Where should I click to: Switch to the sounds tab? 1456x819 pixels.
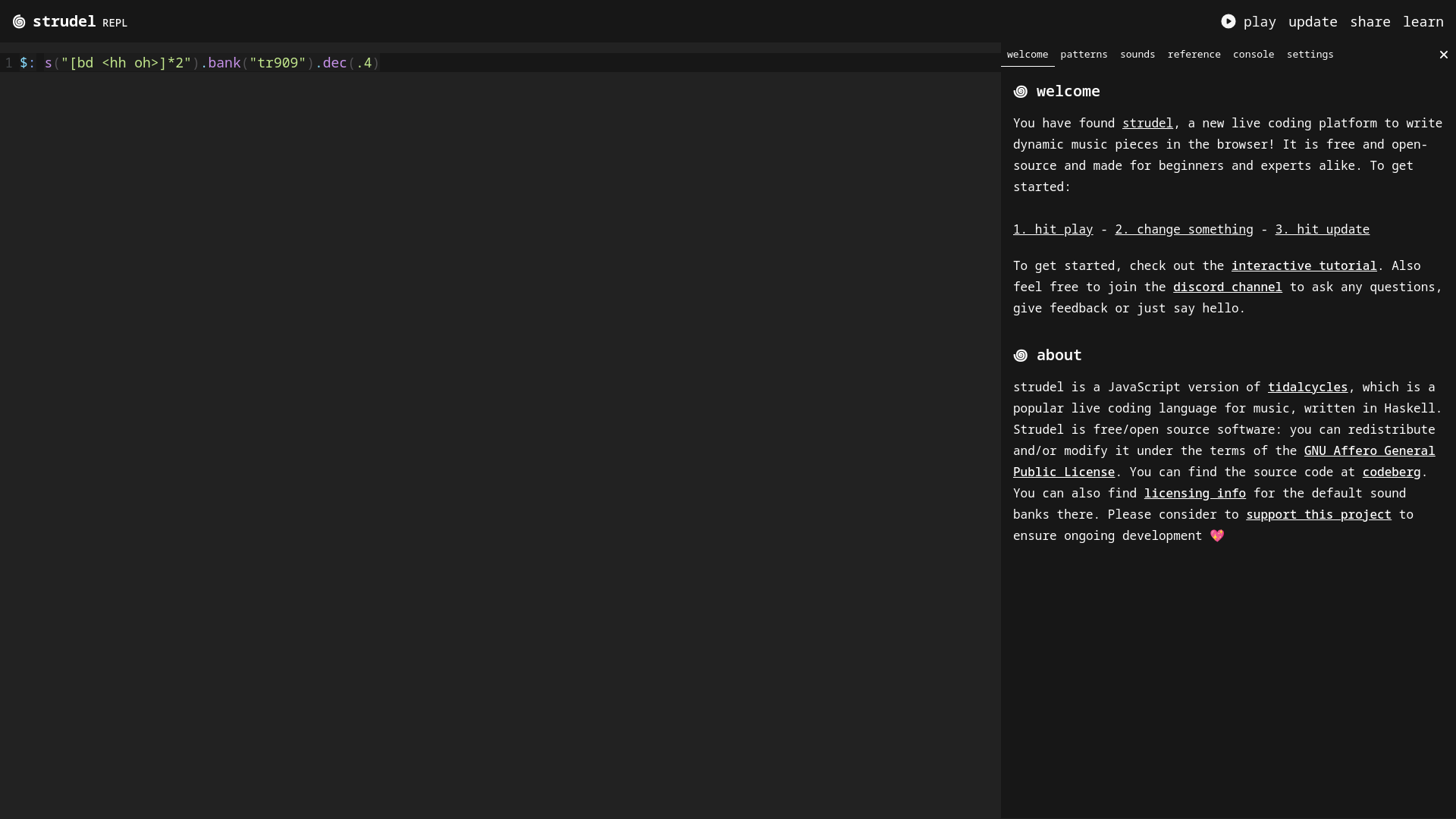[x=1137, y=55]
